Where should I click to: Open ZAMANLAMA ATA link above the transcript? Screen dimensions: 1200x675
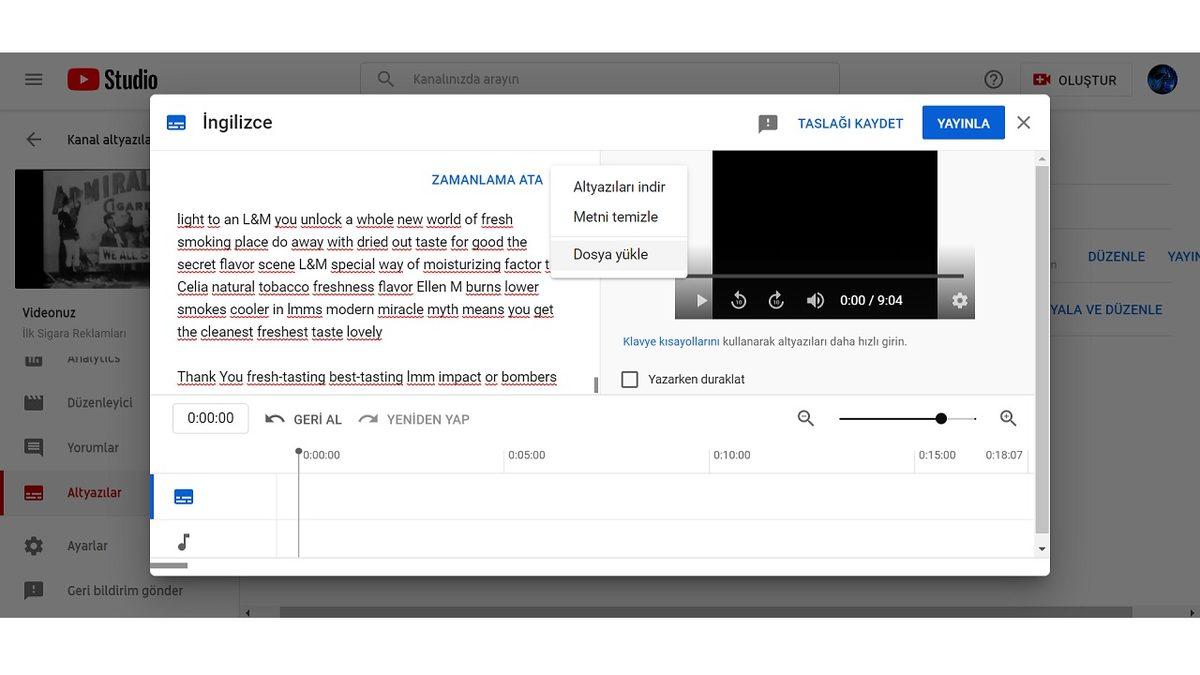[x=487, y=179]
